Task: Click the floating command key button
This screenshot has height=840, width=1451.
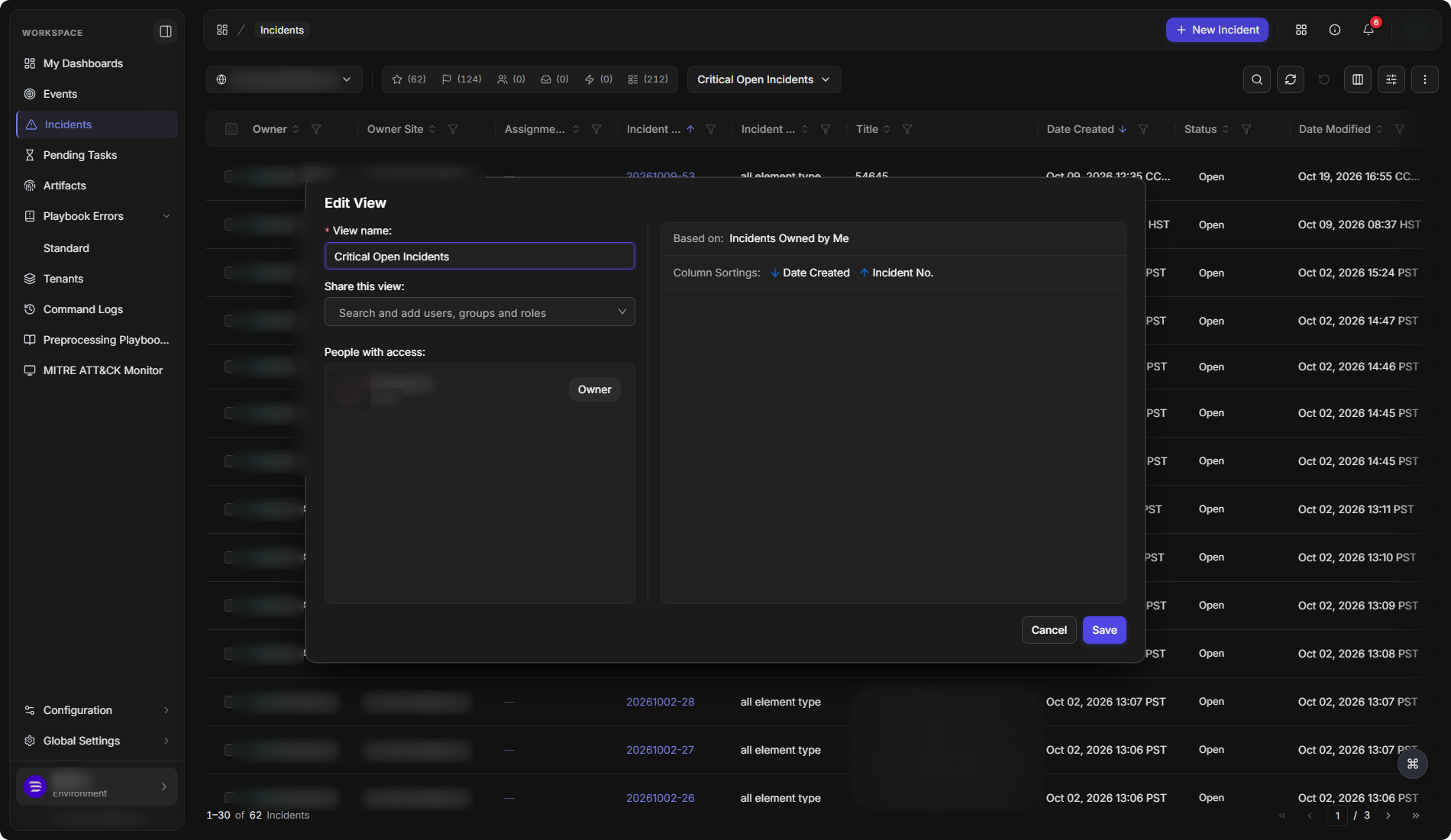Action: pos(1413,764)
